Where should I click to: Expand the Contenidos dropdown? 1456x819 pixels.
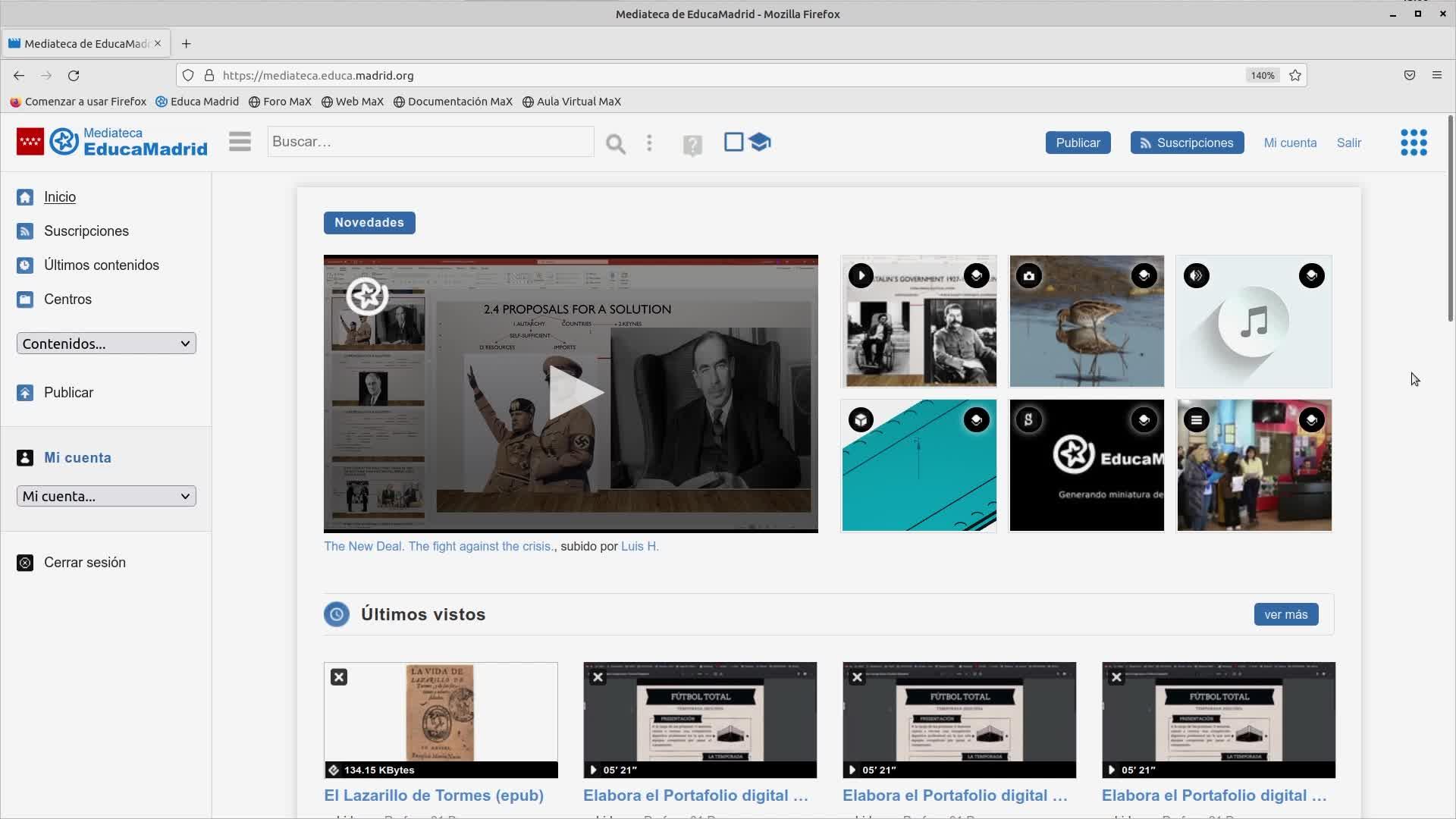(x=106, y=344)
